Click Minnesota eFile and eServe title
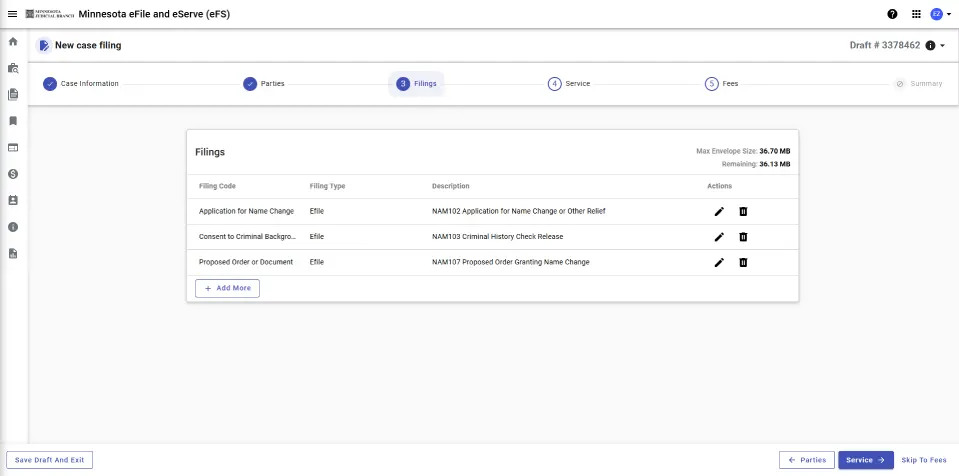959x476 pixels. click(154, 14)
